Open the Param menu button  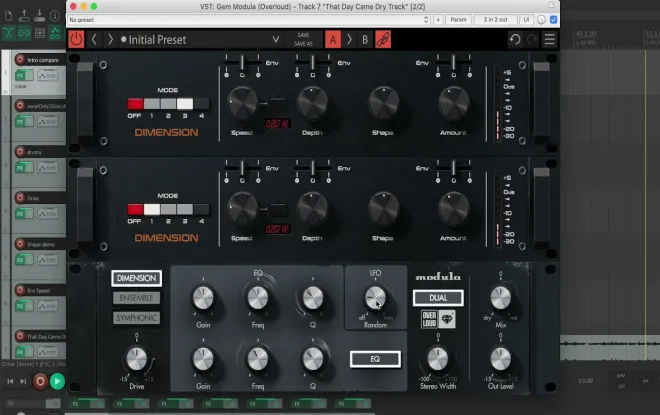pyautogui.click(x=458, y=20)
